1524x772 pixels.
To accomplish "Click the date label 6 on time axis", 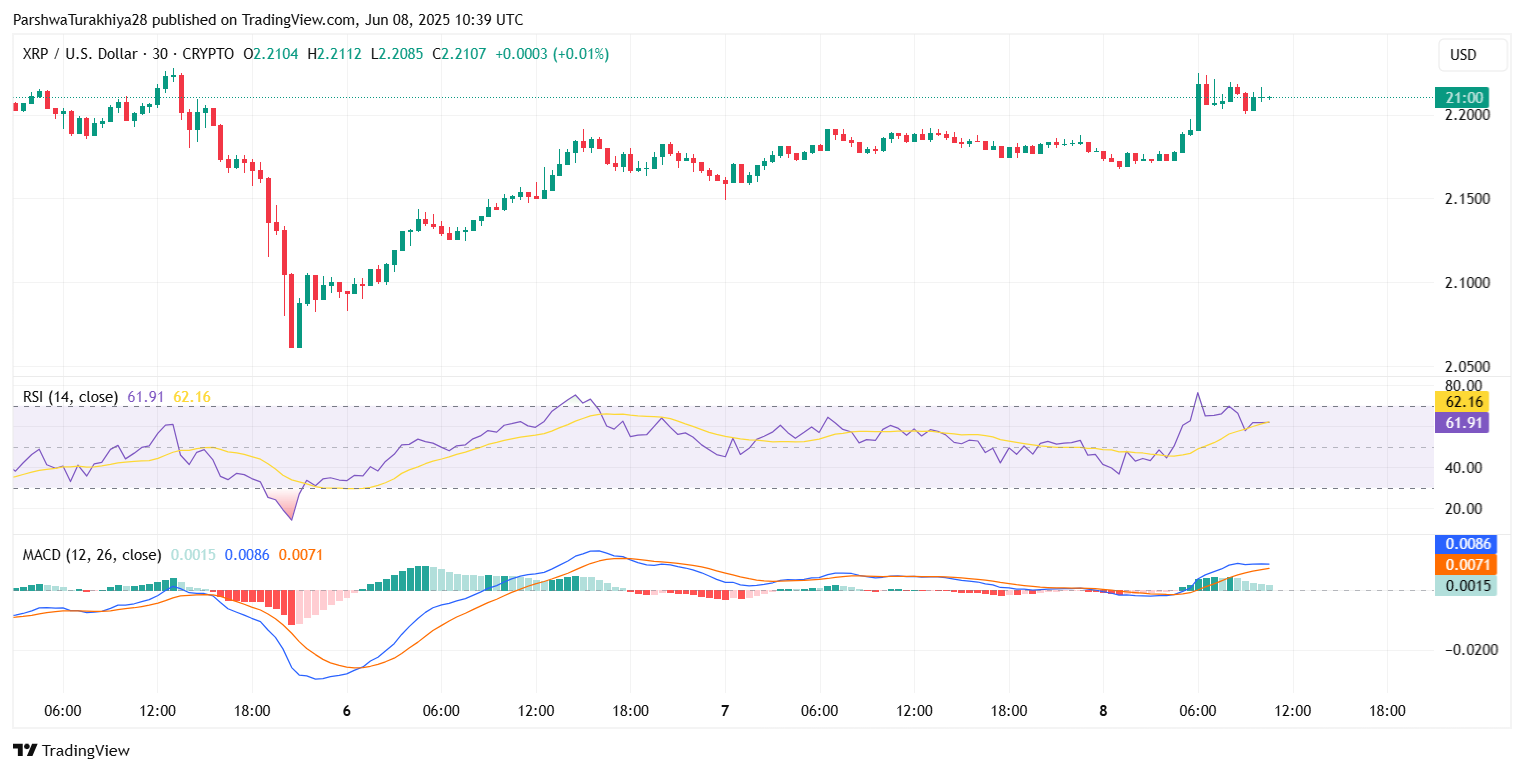I will [x=346, y=711].
